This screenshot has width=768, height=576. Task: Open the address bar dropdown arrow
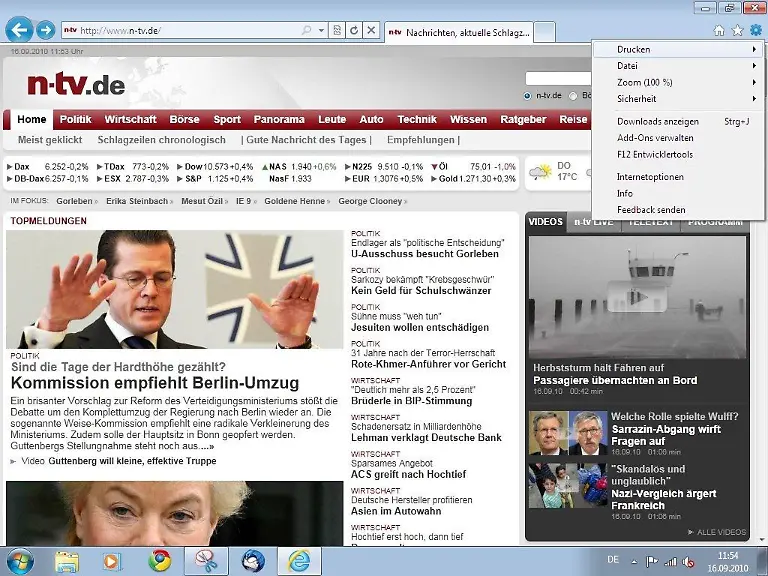click(321, 31)
